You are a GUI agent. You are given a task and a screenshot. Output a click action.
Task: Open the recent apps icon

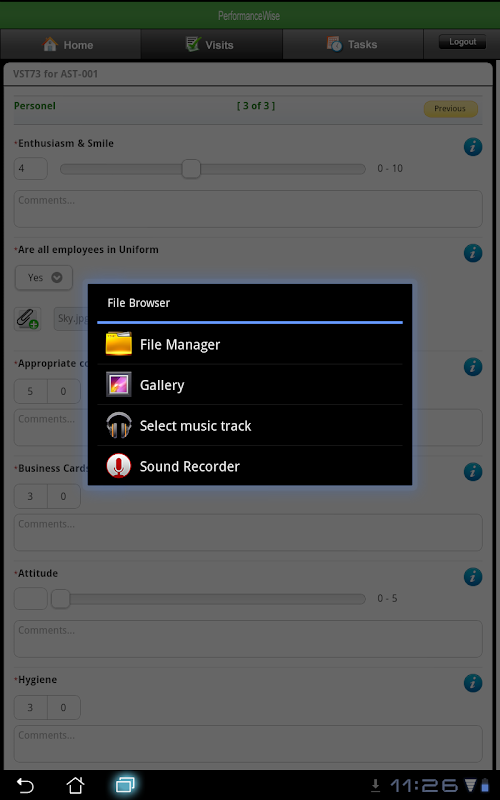(125, 785)
